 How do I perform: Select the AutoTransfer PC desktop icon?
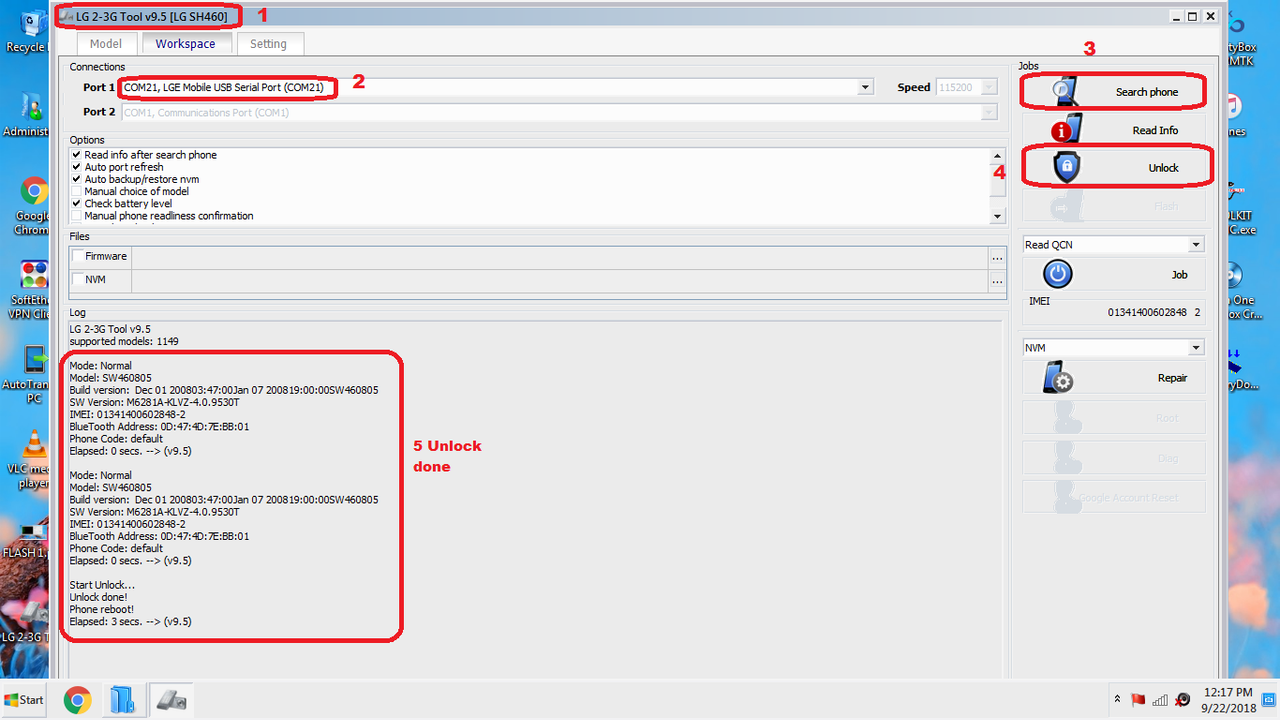coord(33,375)
